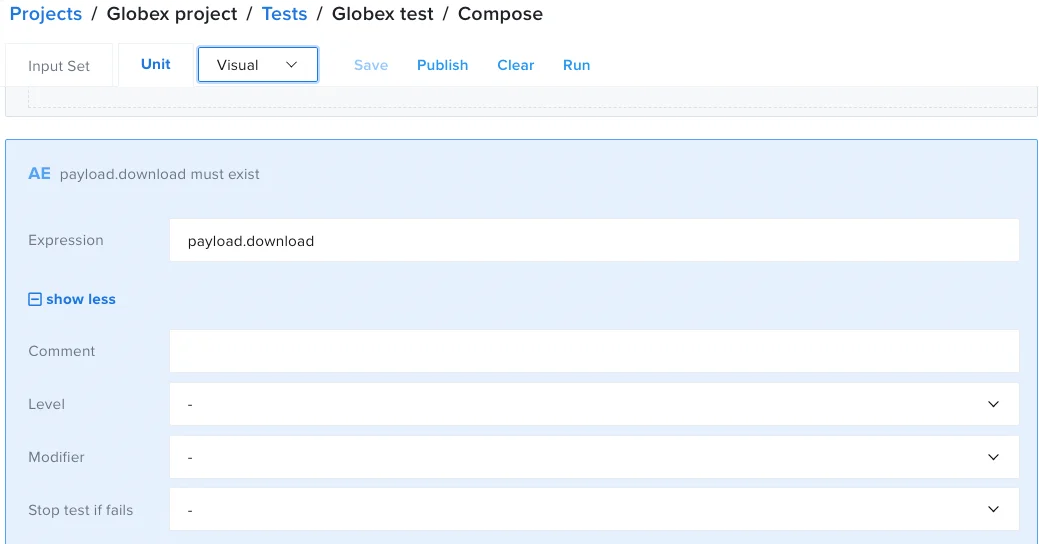This screenshot has height=544, width=1039.
Task: Open the Tests breadcrumb link
Action: tap(284, 14)
